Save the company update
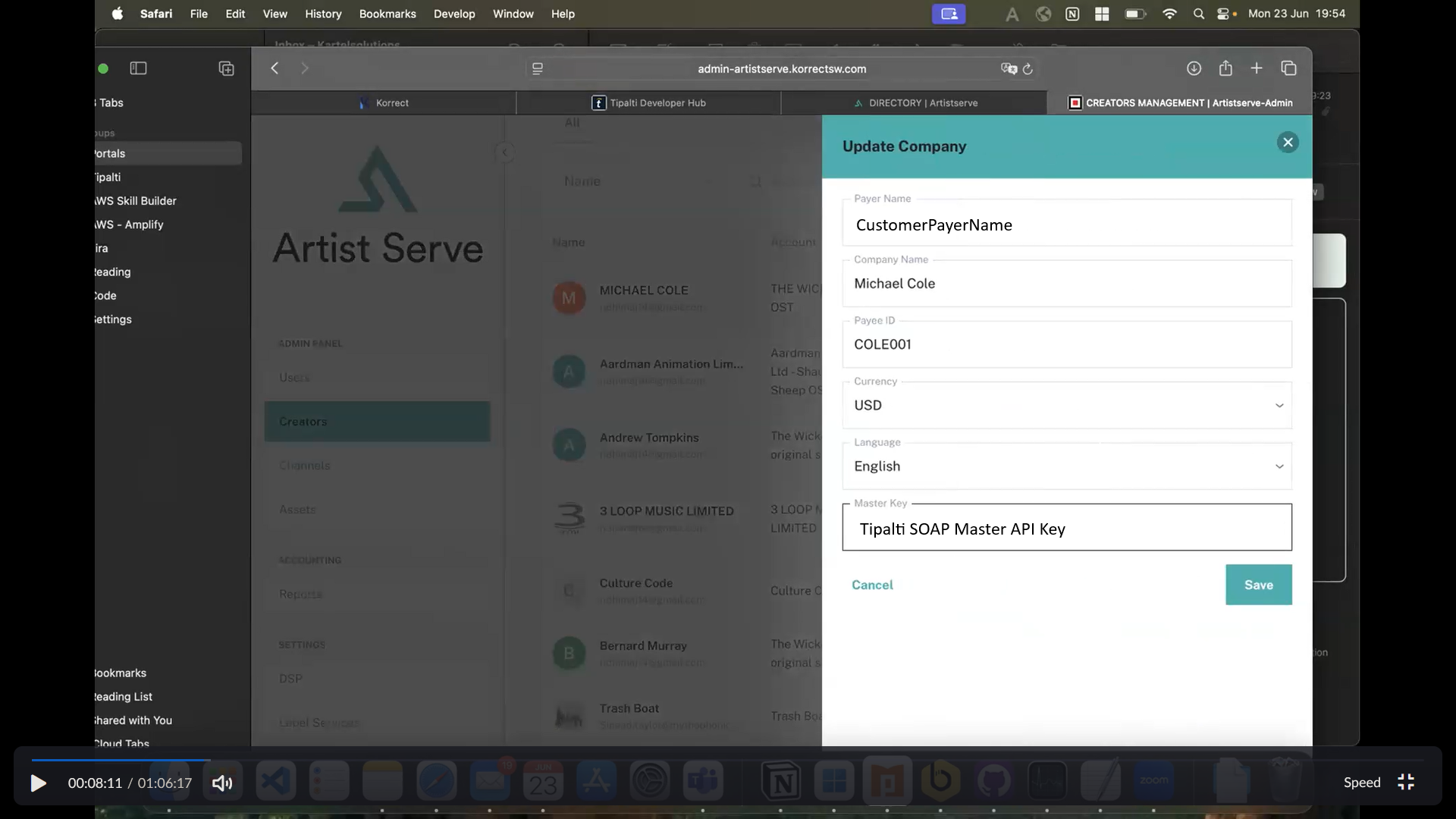This screenshot has height=819, width=1456. (x=1258, y=585)
